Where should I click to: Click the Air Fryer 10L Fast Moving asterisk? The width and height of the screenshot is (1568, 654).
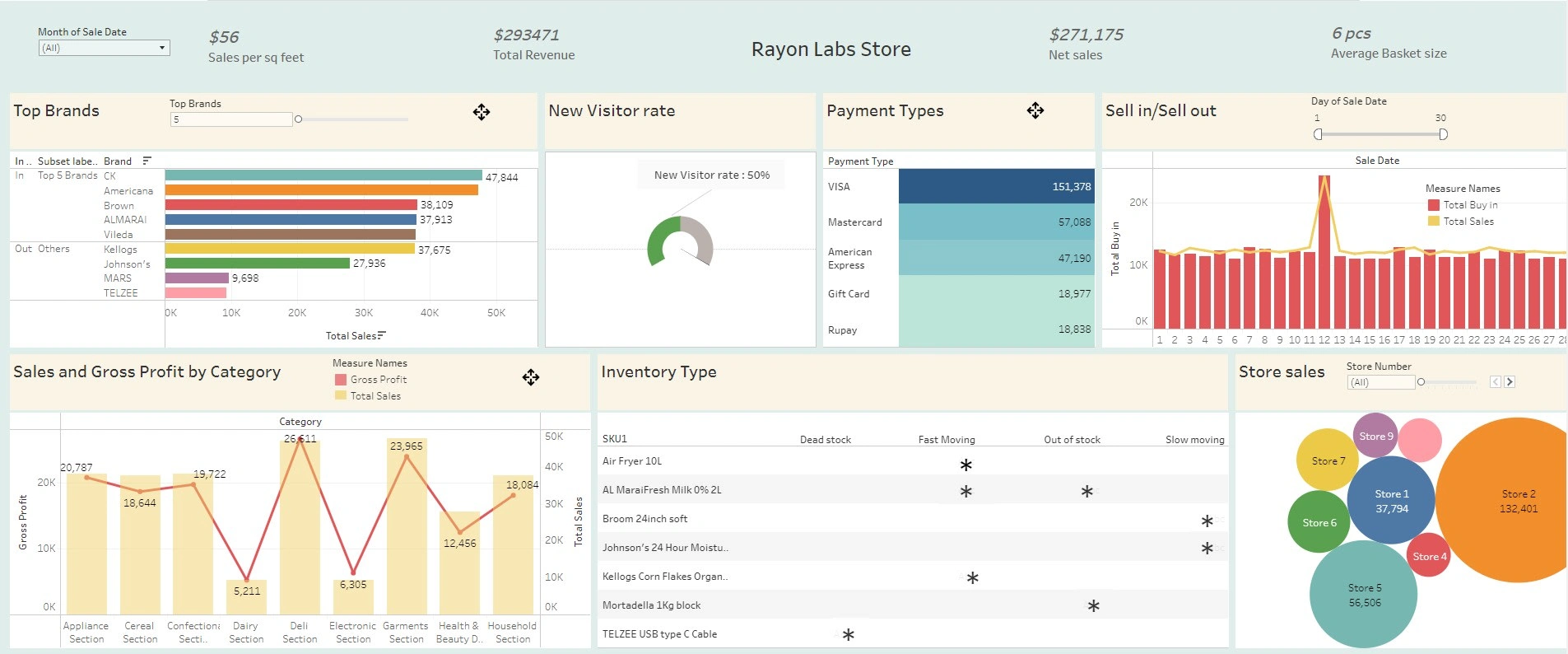966,465
